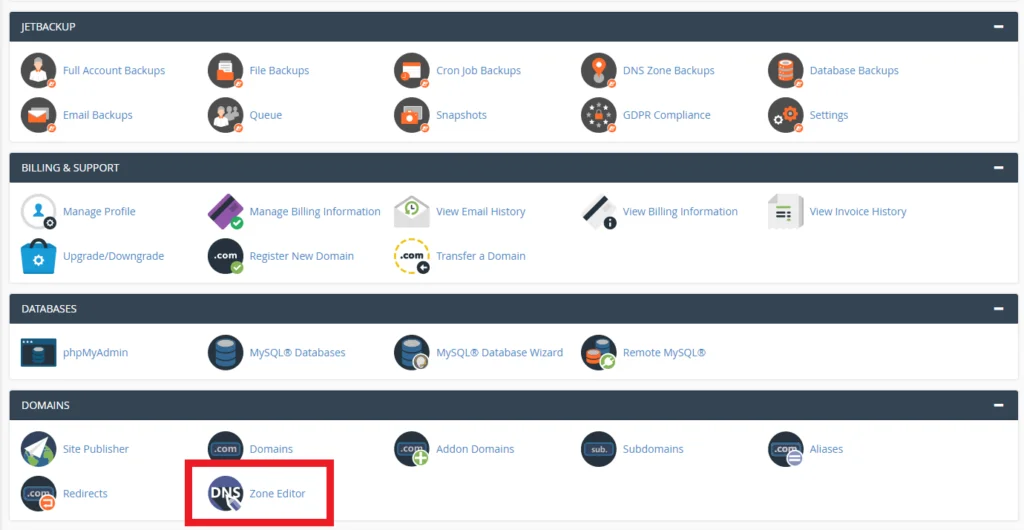
Task: Go to DNS Zone Backups link
Action: (669, 70)
